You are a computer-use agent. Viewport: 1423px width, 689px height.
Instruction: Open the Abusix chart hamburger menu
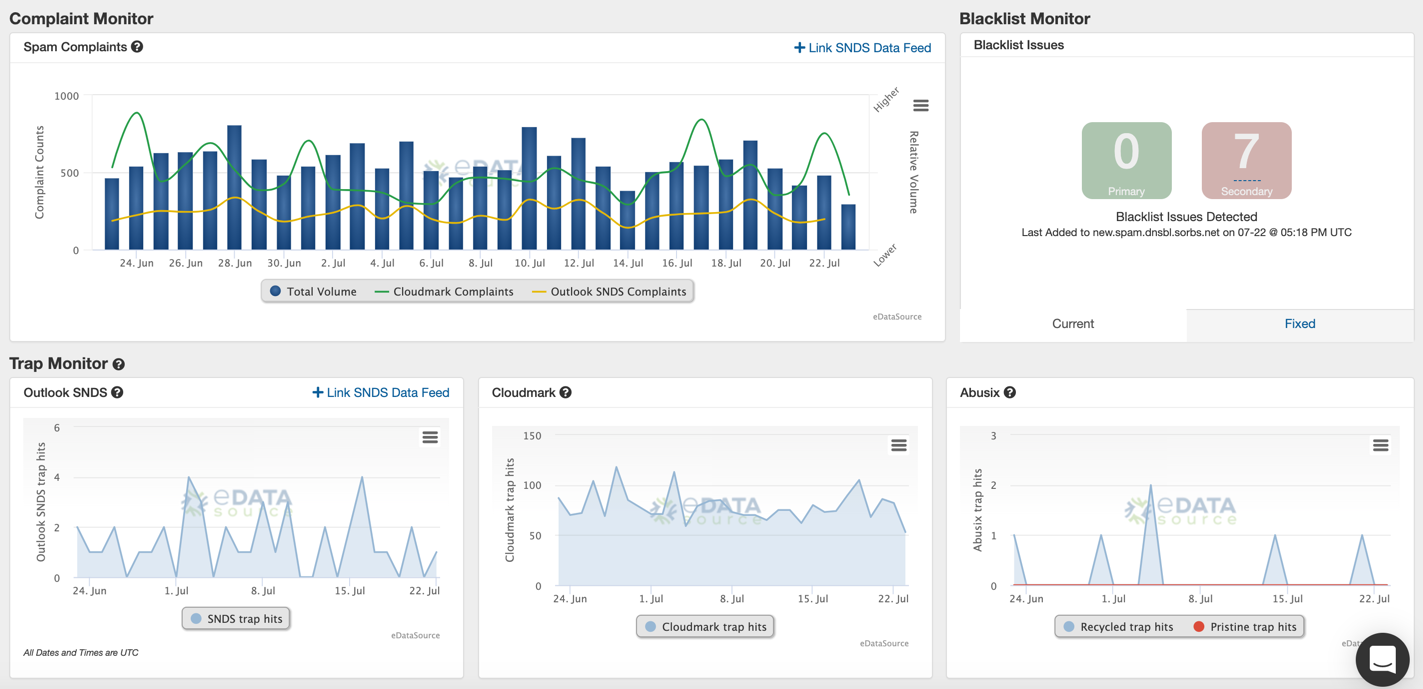[x=1381, y=445]
